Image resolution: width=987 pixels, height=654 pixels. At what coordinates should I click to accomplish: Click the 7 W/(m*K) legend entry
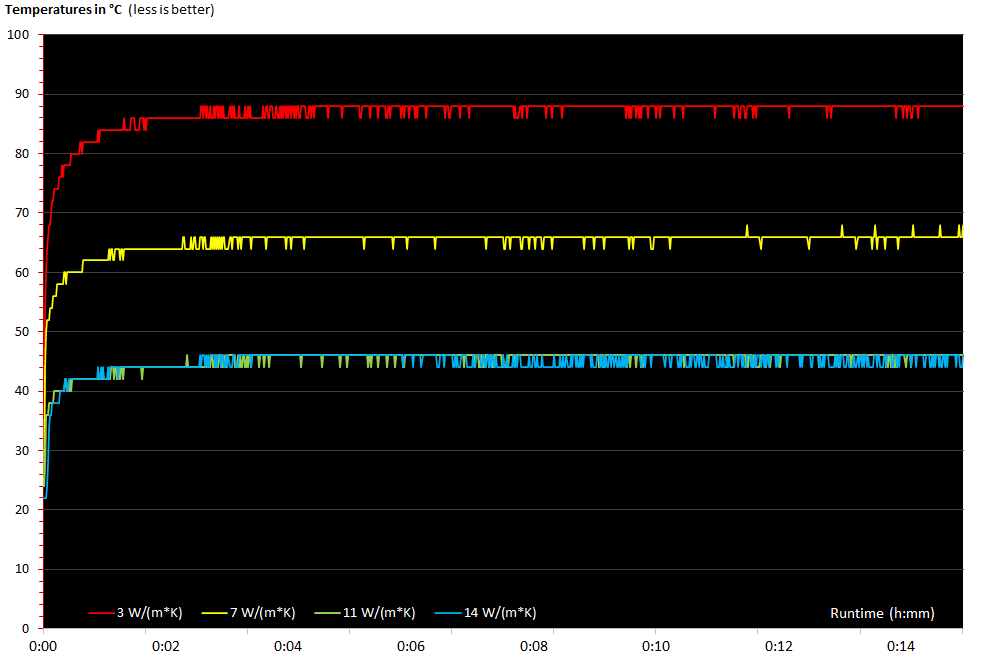click(248, 612)
